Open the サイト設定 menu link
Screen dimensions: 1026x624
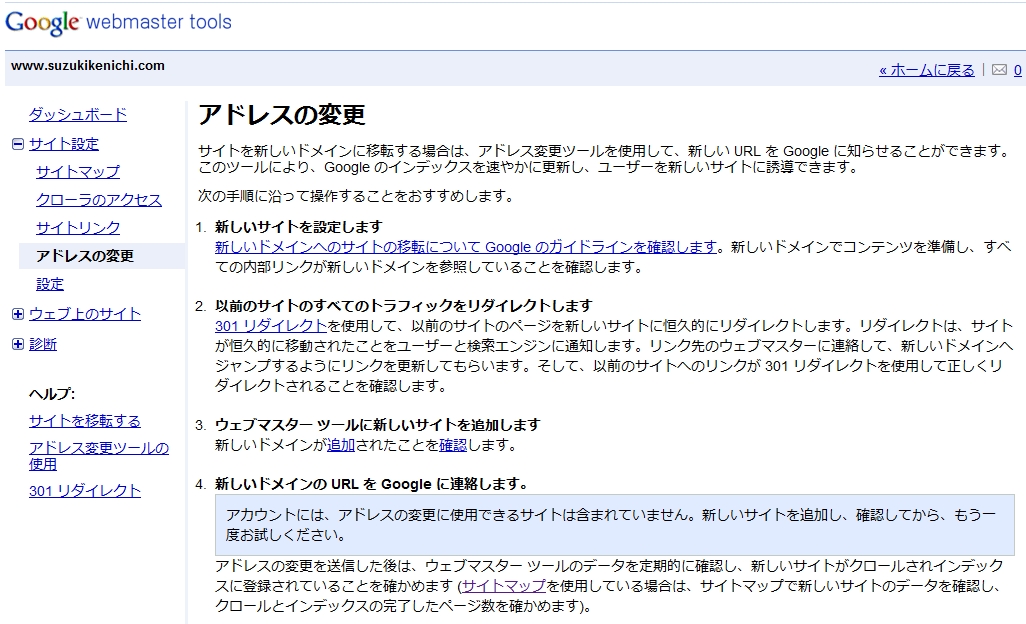[x=64, y=144]
